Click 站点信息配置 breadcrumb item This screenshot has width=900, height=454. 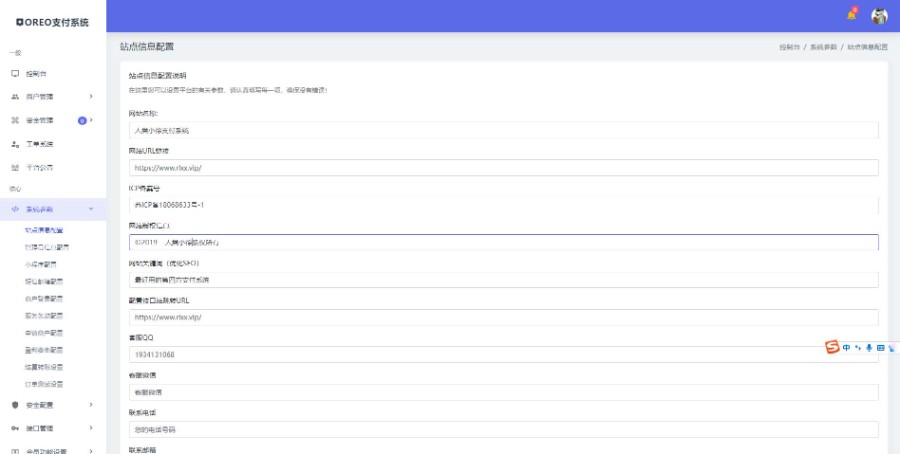(867, 47)
